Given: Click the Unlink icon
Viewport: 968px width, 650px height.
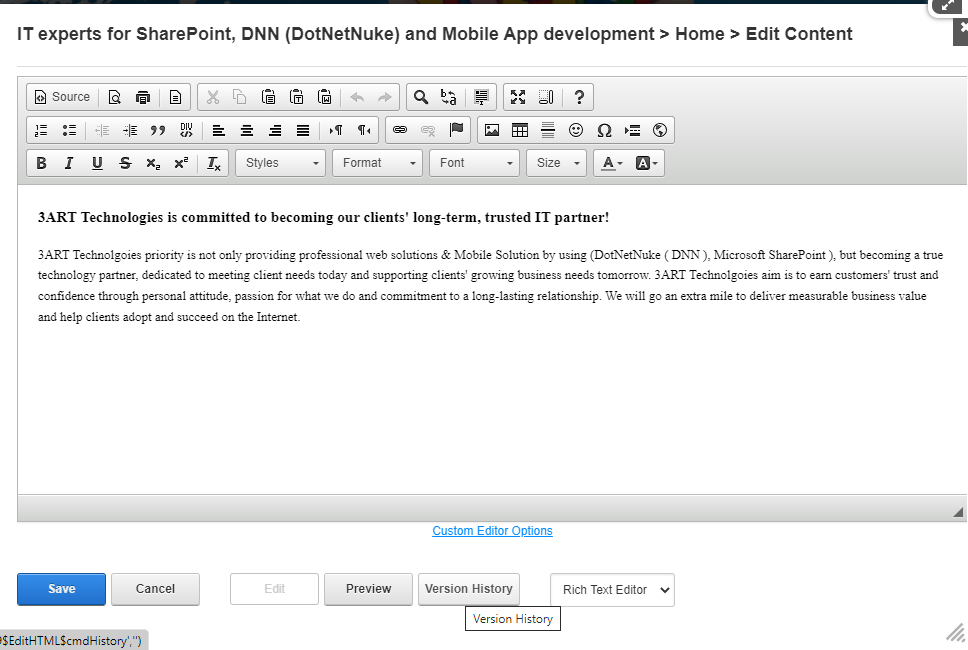Looking at the screenshot, I should [x=428, y=130].
